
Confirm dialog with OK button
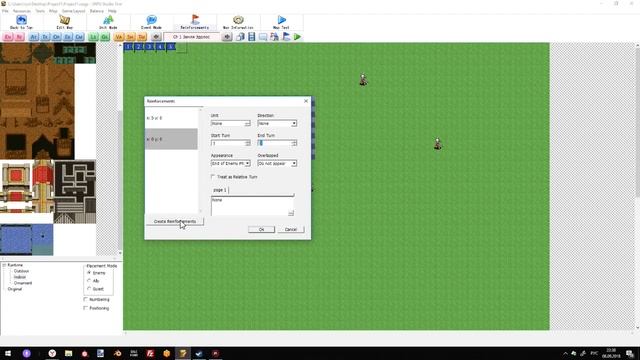point(262,229)
